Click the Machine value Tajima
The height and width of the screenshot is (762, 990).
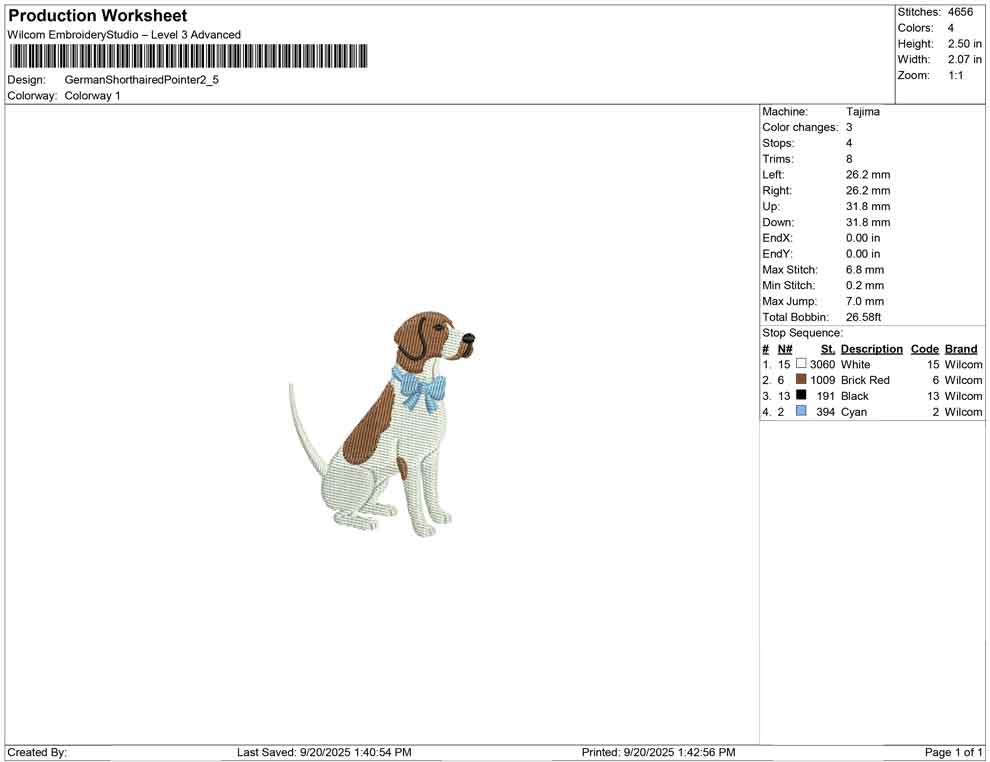(x=862, y=112)
